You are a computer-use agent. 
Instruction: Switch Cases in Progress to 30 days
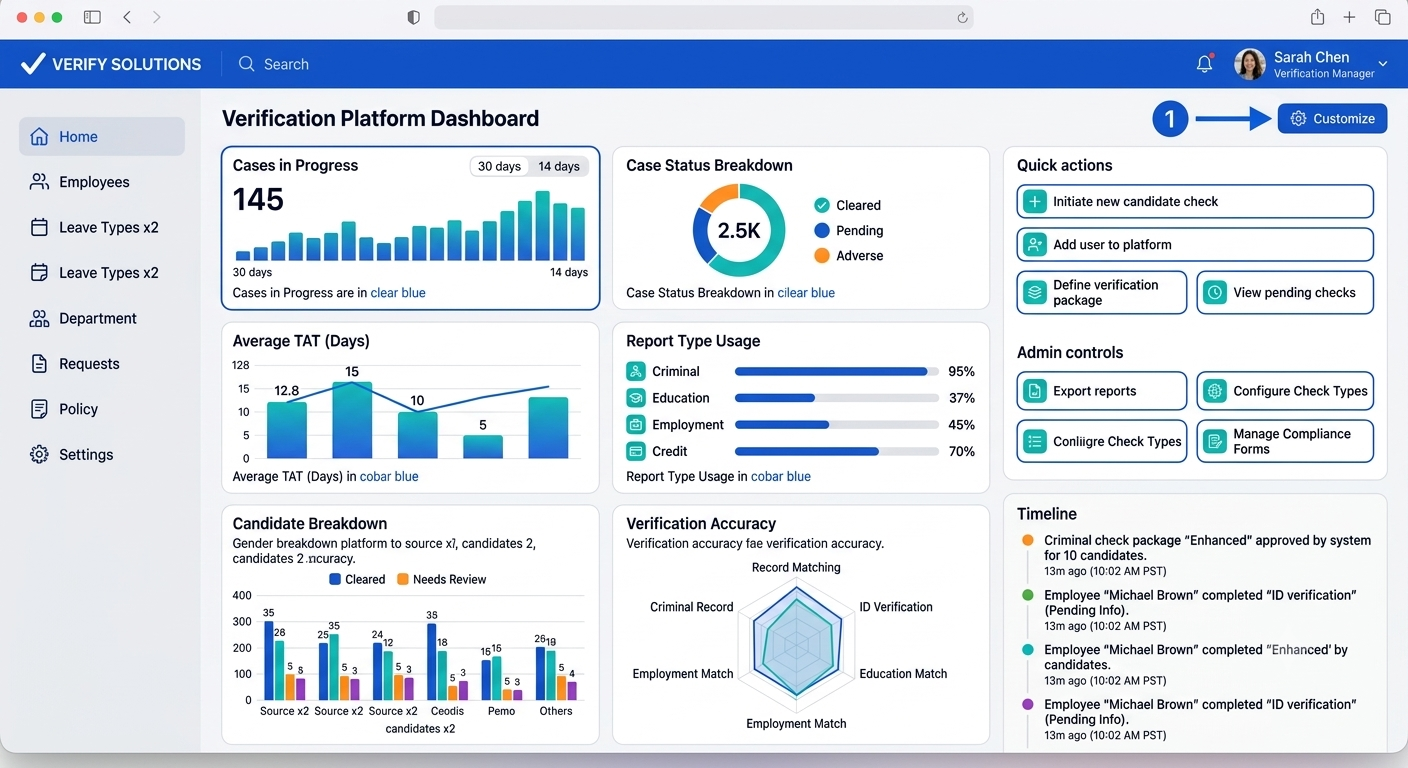coord(499,166)
